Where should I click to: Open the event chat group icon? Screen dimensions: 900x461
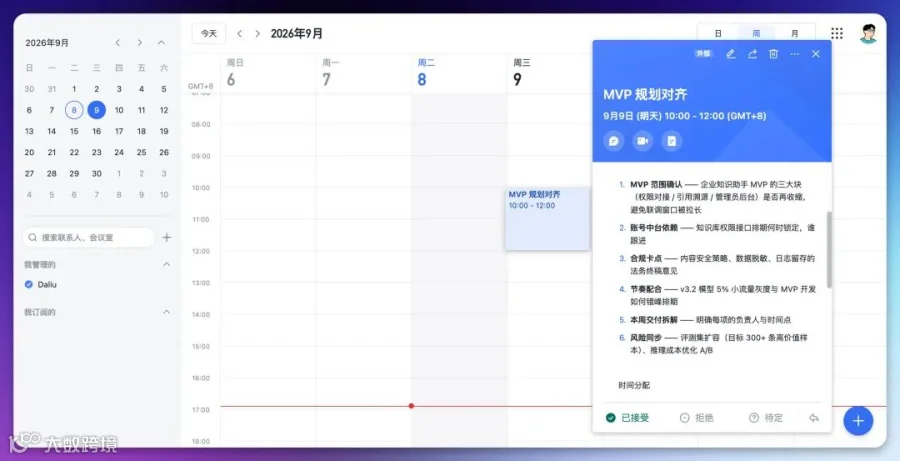point(614,141)
